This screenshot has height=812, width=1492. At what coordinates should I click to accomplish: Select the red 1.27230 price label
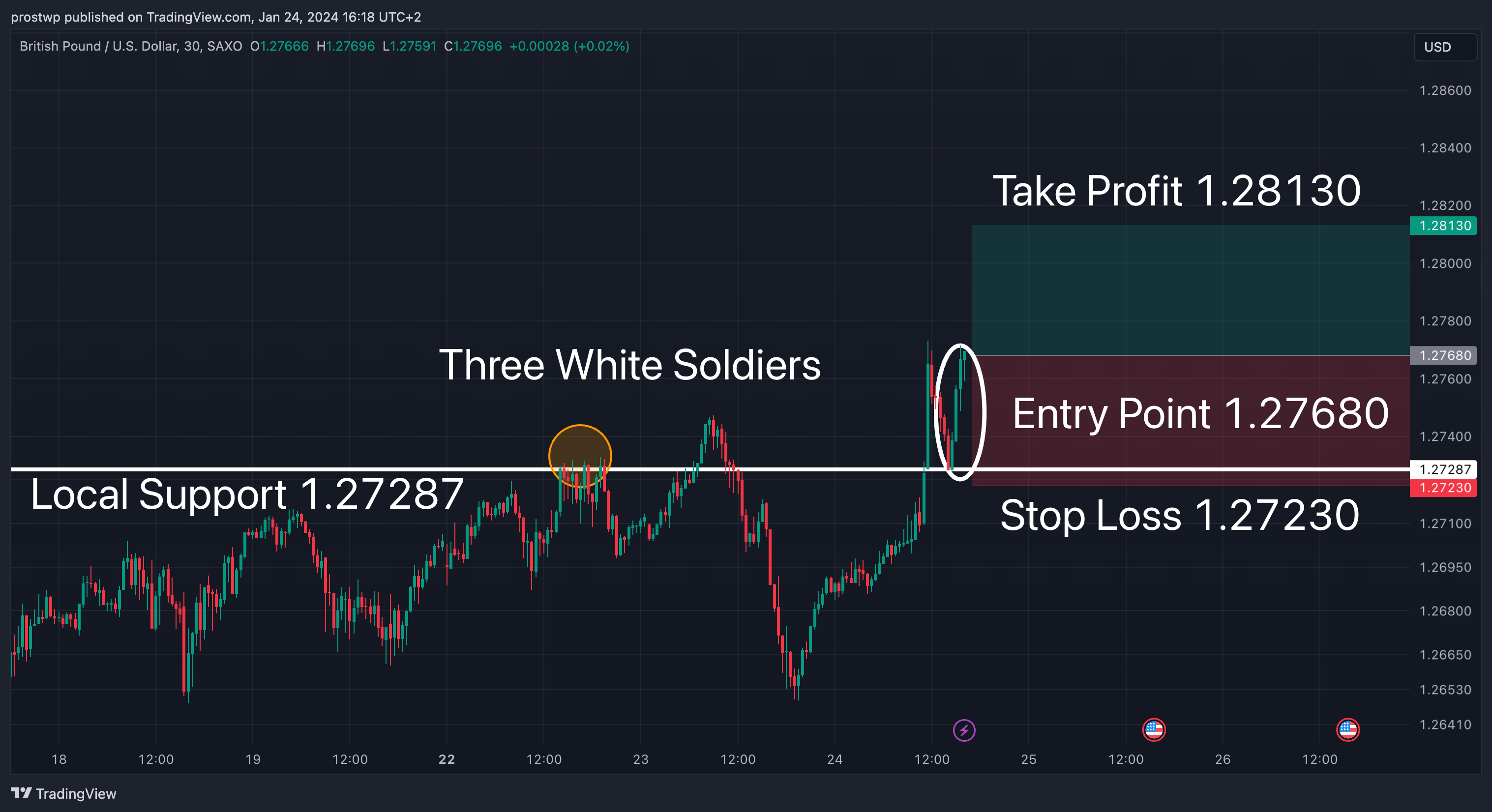tap(1443, 487)
